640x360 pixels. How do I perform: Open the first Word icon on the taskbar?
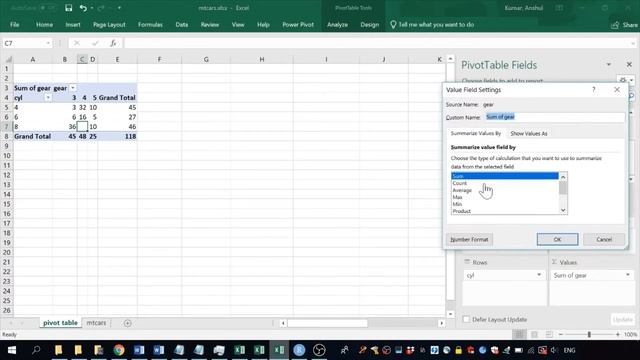[x=139, y=350]
